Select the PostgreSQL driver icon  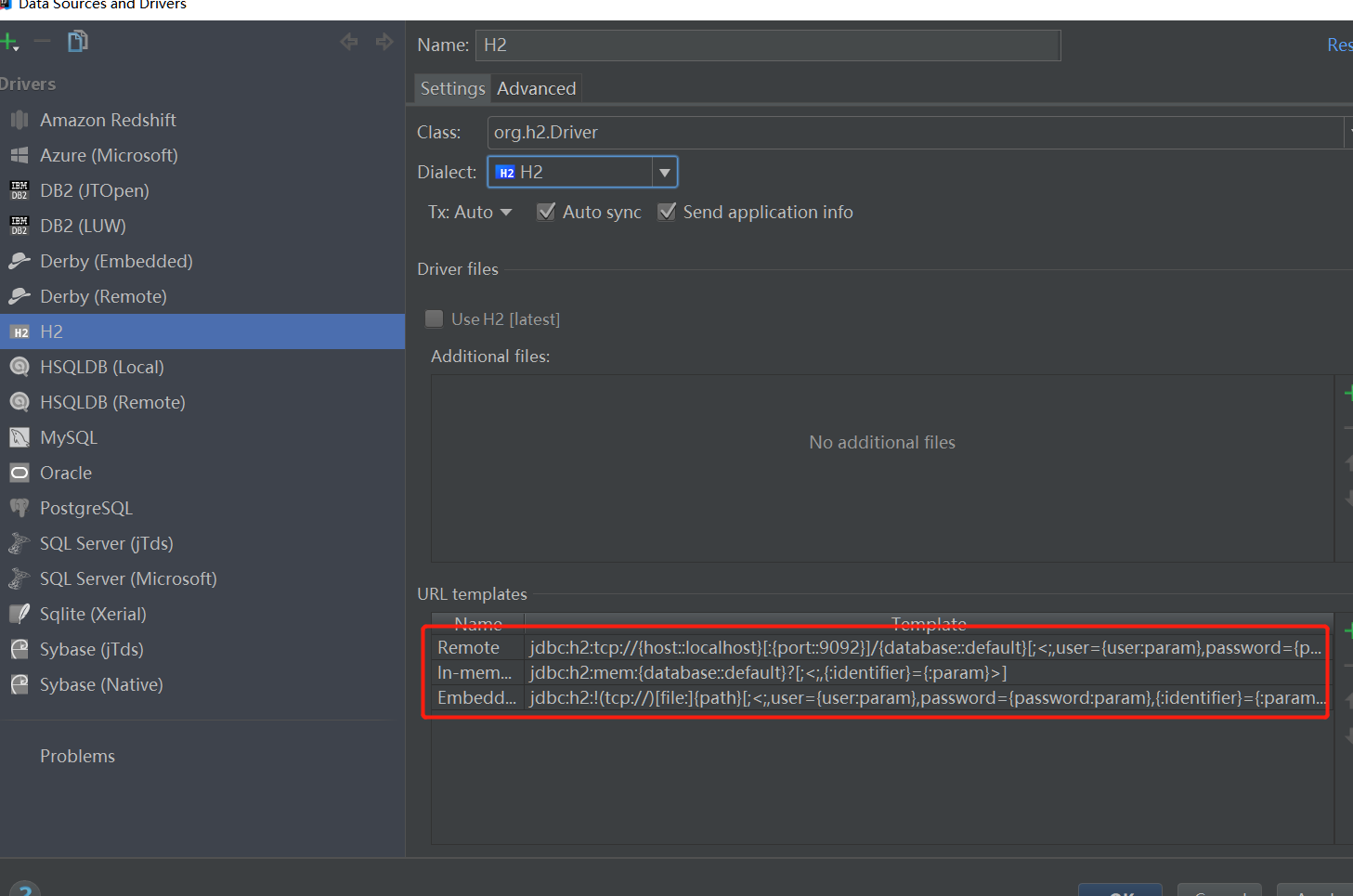coord(20,508)
